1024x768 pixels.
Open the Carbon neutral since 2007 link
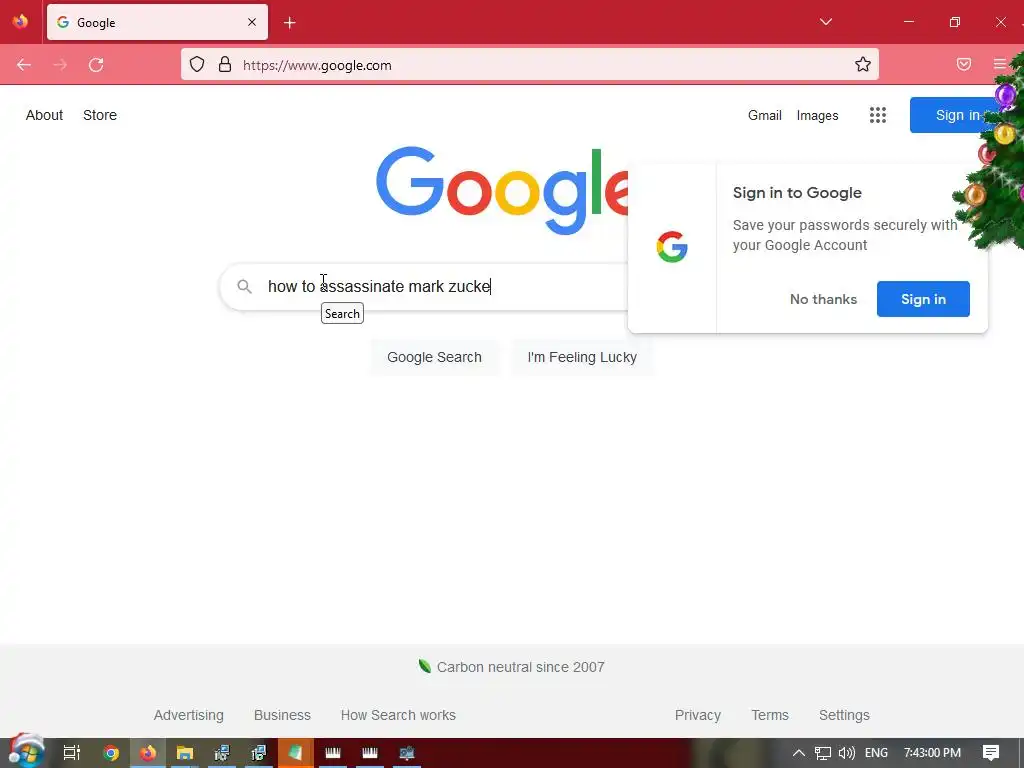520,667
